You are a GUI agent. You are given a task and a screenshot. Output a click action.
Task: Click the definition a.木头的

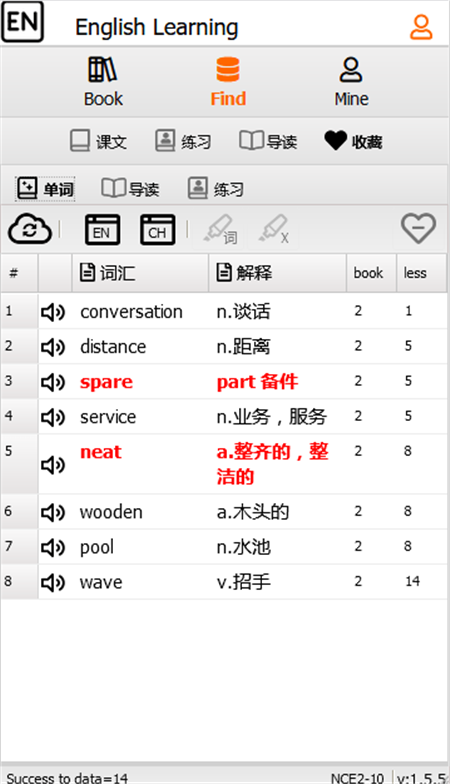tap(253, 512)
